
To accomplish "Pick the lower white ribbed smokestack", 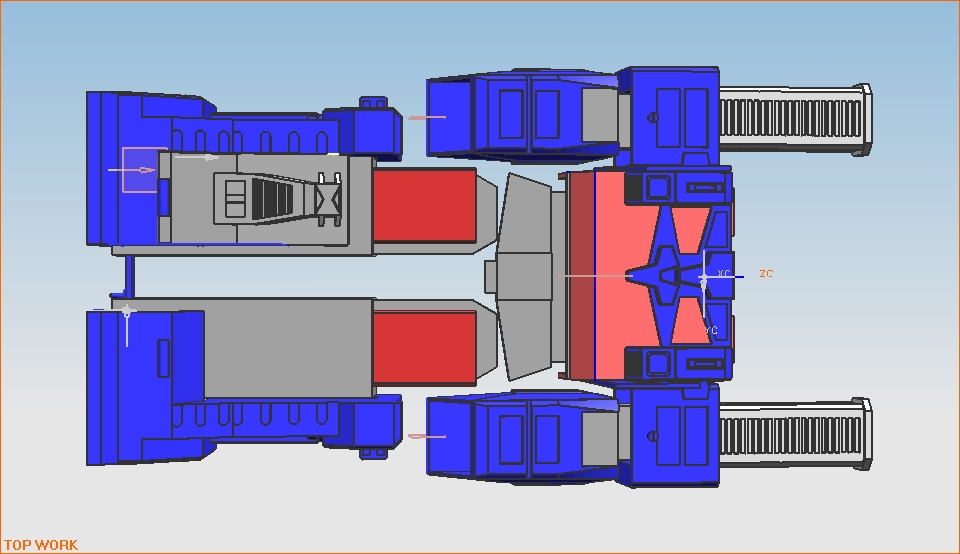I will click(x=792, y=433).
